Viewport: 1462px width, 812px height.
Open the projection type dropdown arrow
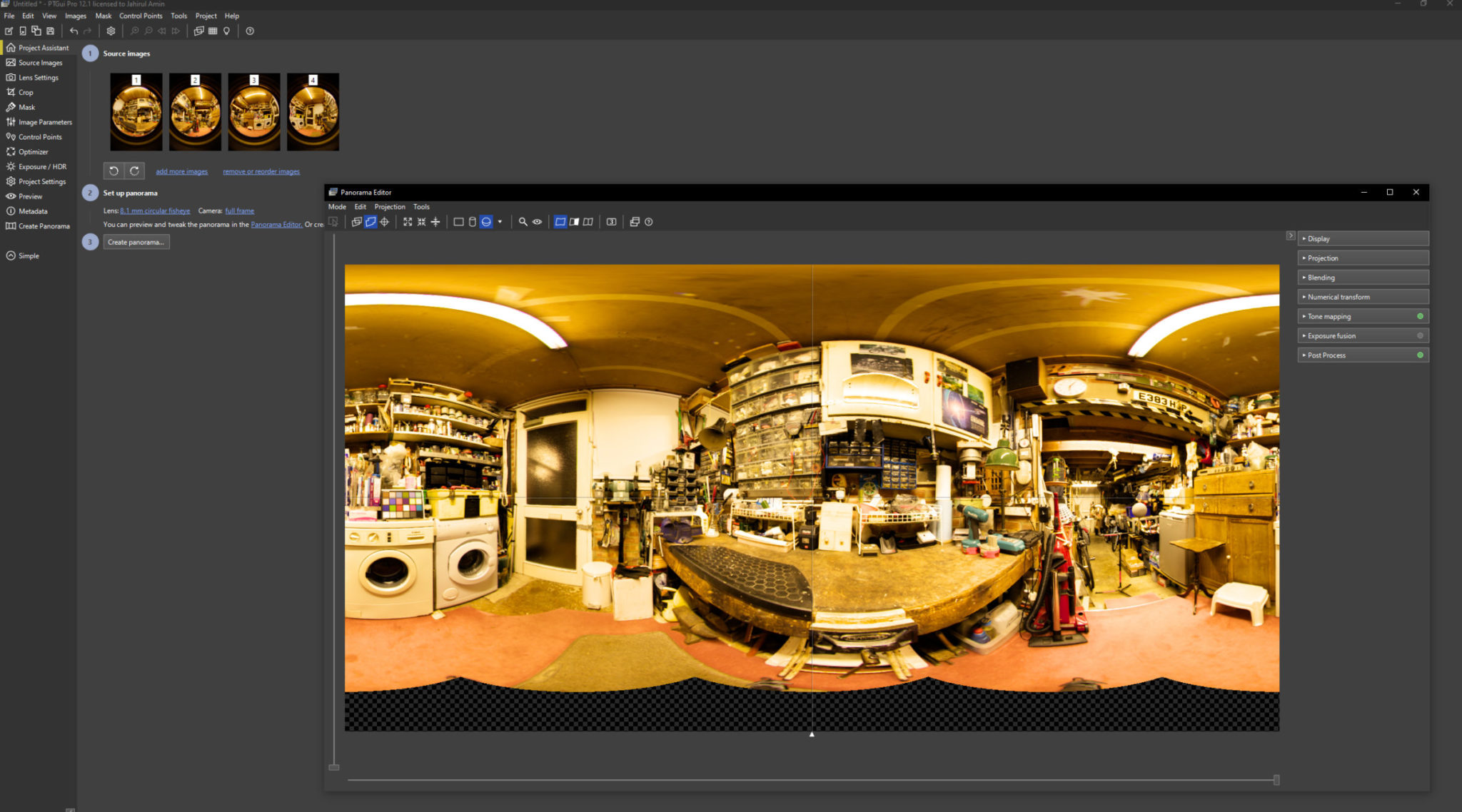coord(502,222)
